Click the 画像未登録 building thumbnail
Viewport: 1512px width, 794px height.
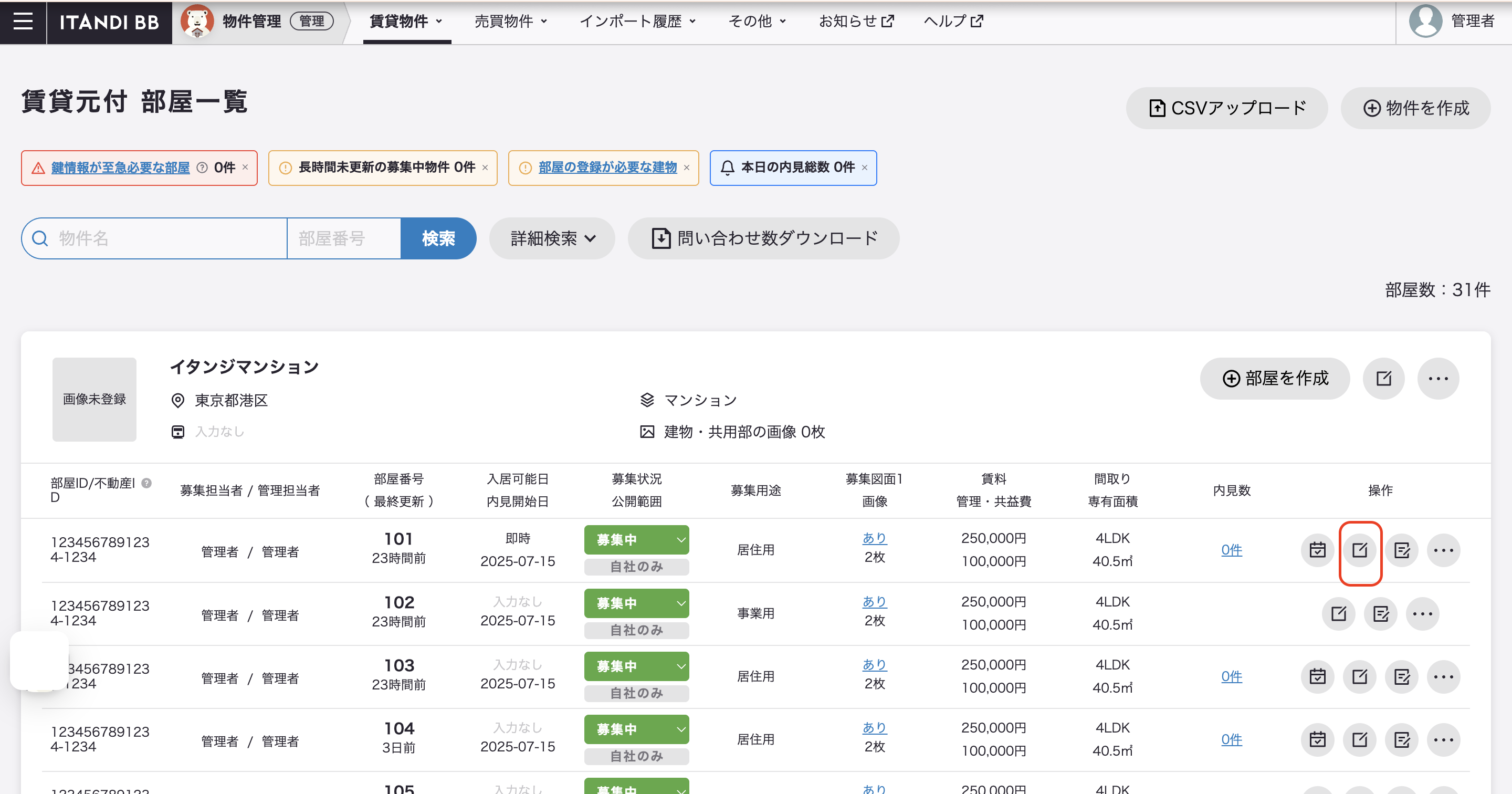tap(94, 399)
